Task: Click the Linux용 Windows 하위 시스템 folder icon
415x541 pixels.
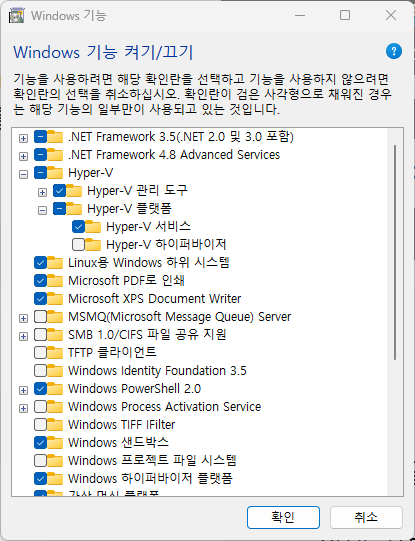Action: tap(55, 263)
